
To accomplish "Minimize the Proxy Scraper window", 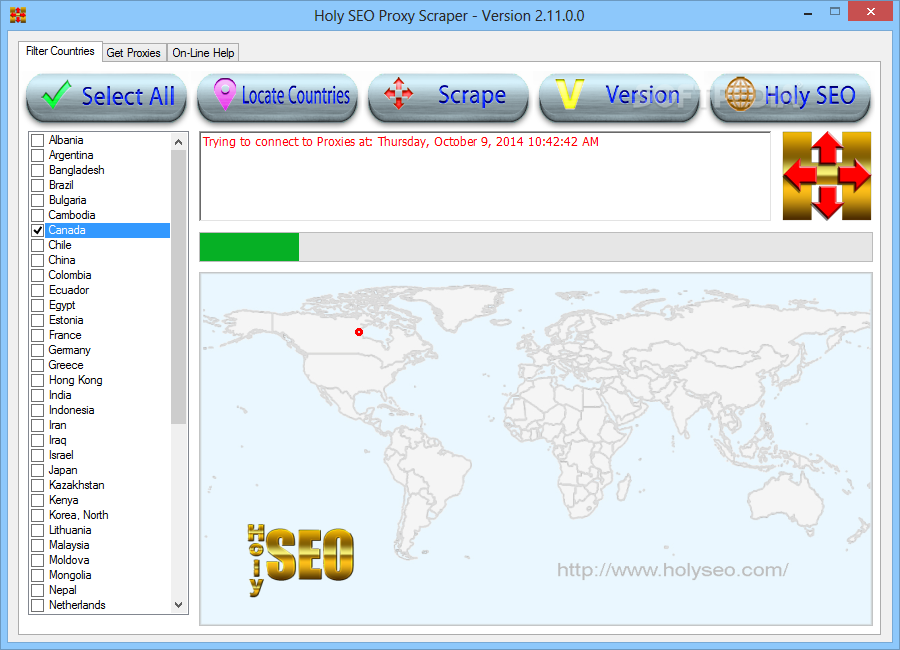I will point(808,13).
